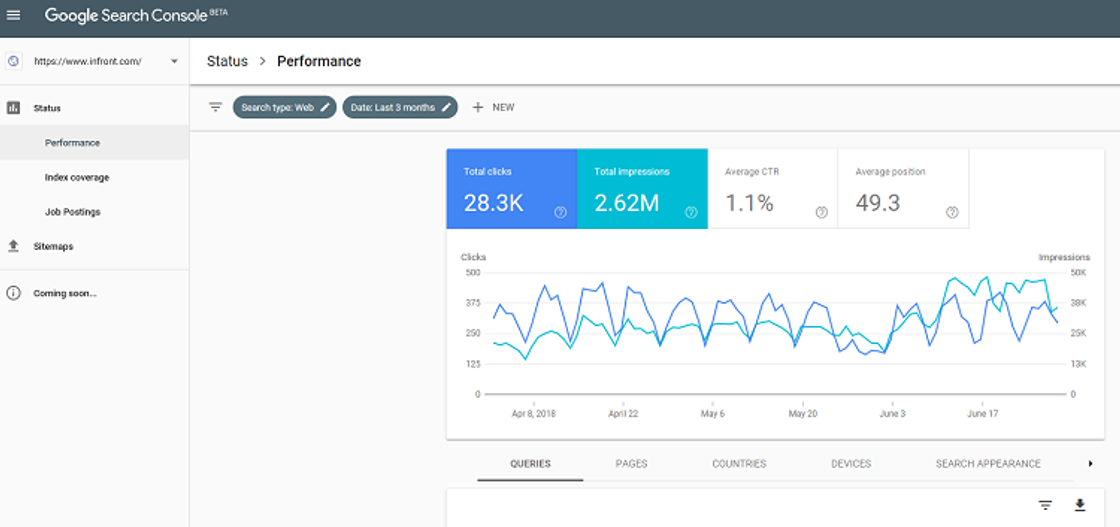
Task: Edit the Search type: Web filter
Action: click(284, 107)
